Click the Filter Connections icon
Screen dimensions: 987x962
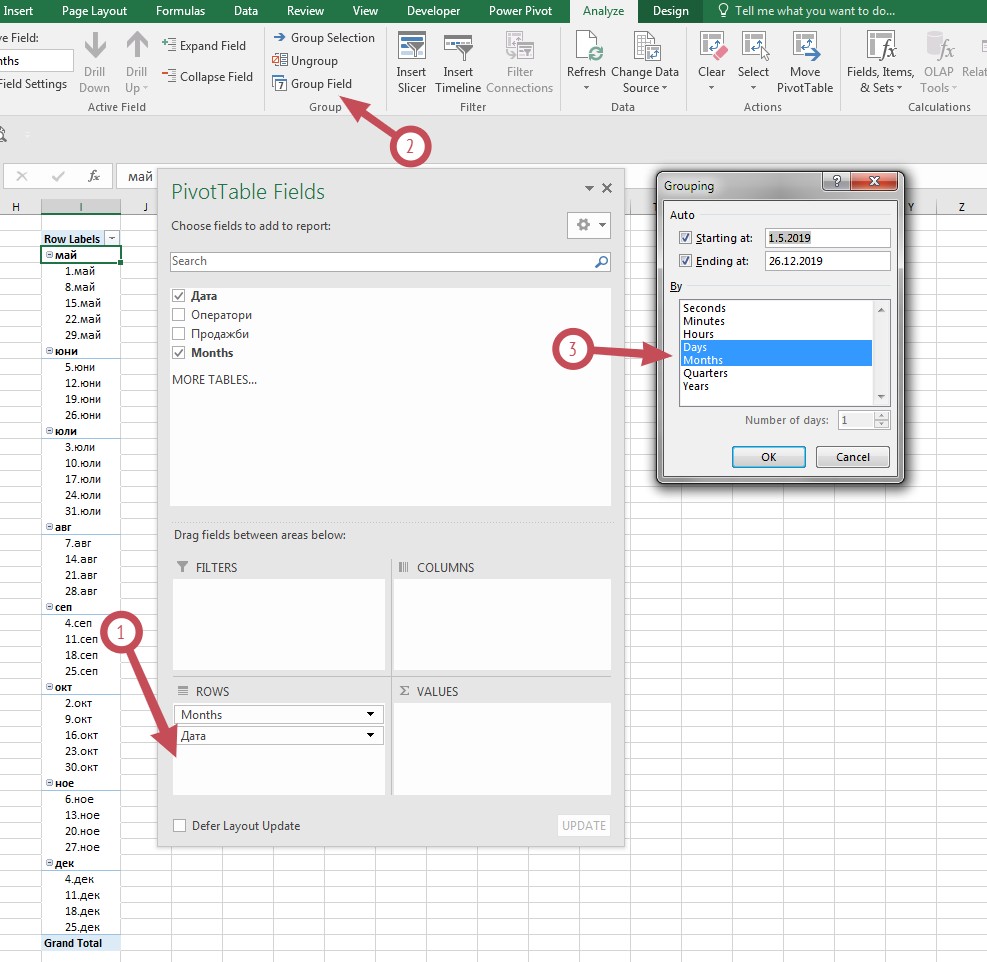click(x=519, y=47)
